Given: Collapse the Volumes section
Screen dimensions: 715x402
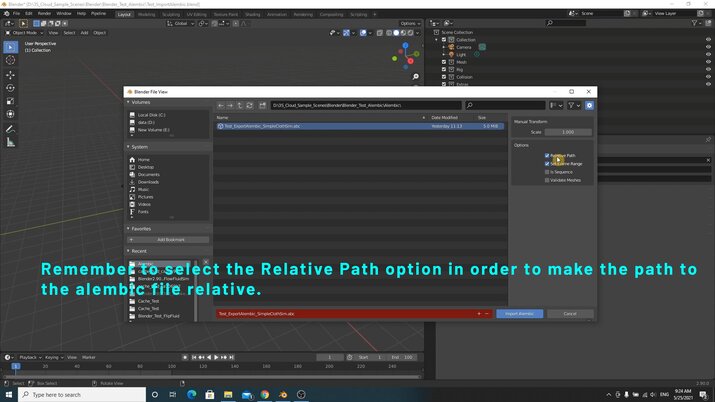Looking at the screenshot, I should pyautogui.click(x=128, y=102).
